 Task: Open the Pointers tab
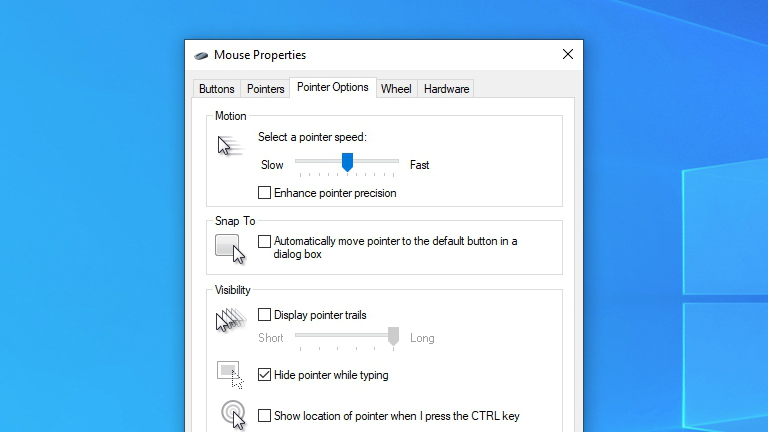[265, 89]
